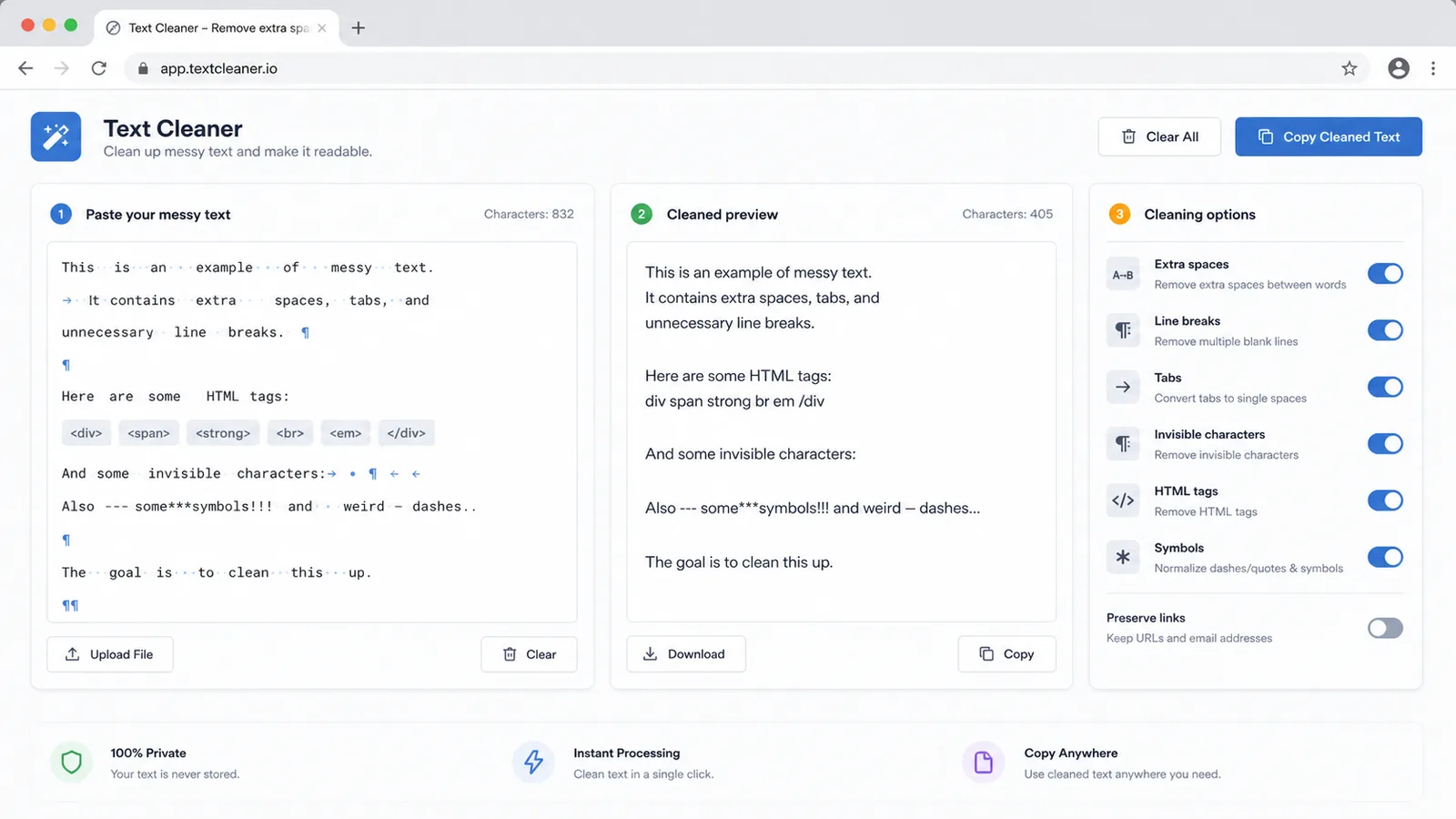Click the </div> closing tag chip
This screenshot has width=1456, height=819.
coord(406,433)
